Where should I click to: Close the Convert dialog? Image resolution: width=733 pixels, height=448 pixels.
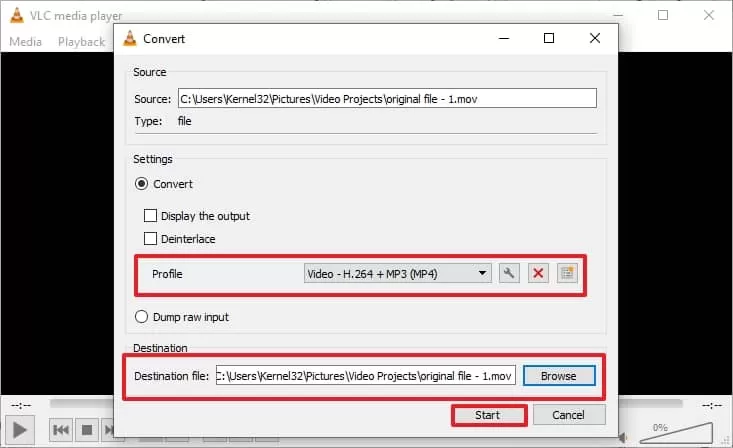pyautogui.click(x=595, y=38)
